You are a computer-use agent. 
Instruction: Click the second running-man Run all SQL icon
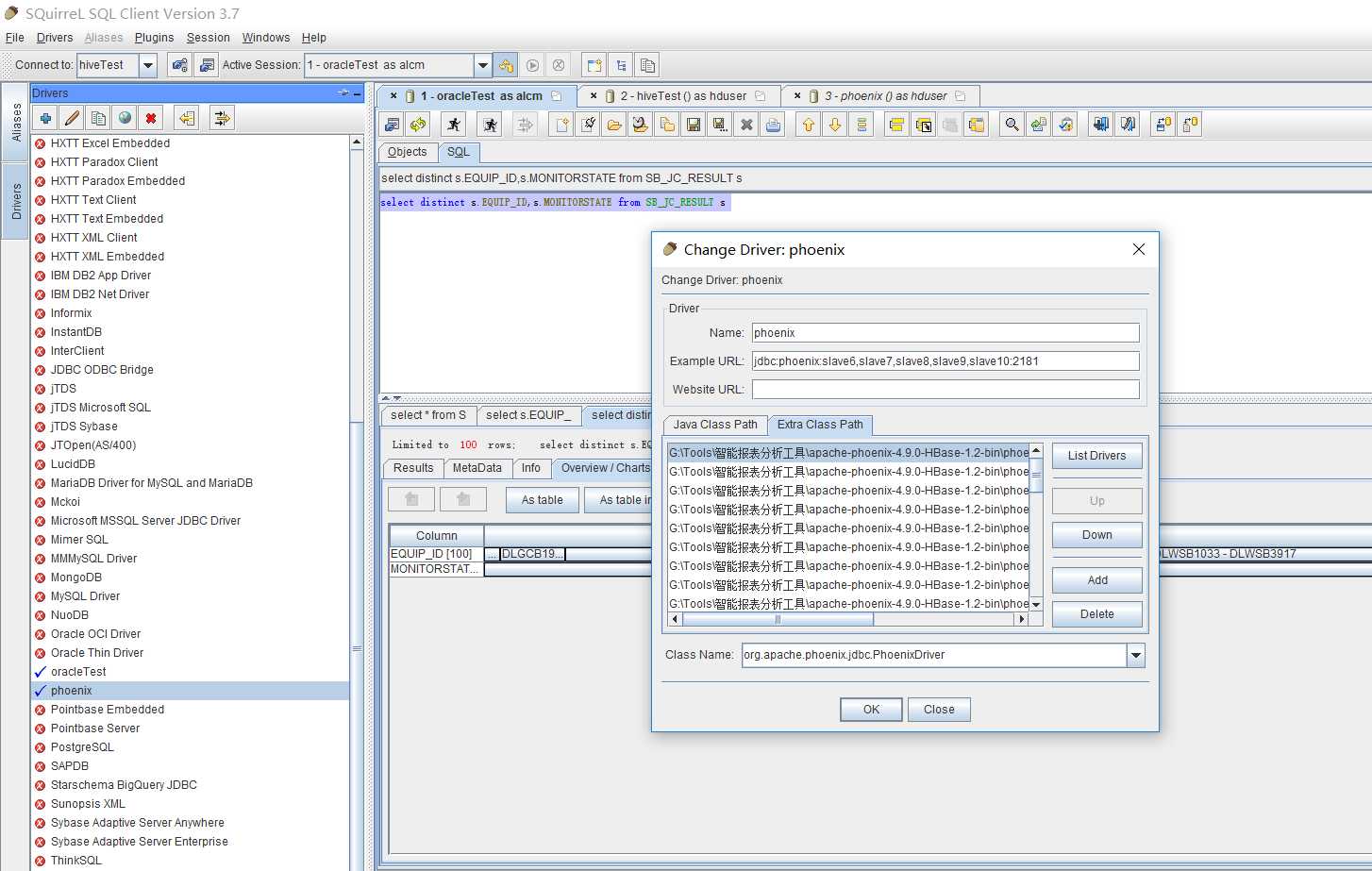(489, 125)
